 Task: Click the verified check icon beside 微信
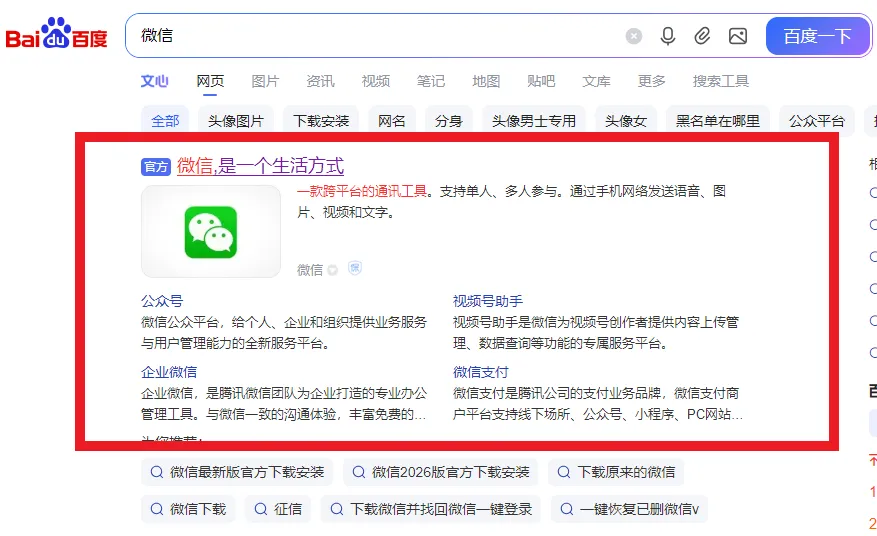click(x=333, y=270)
